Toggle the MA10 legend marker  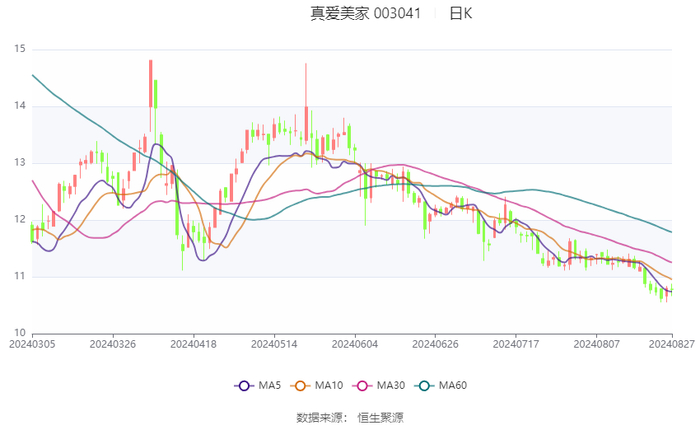point(300,386)
